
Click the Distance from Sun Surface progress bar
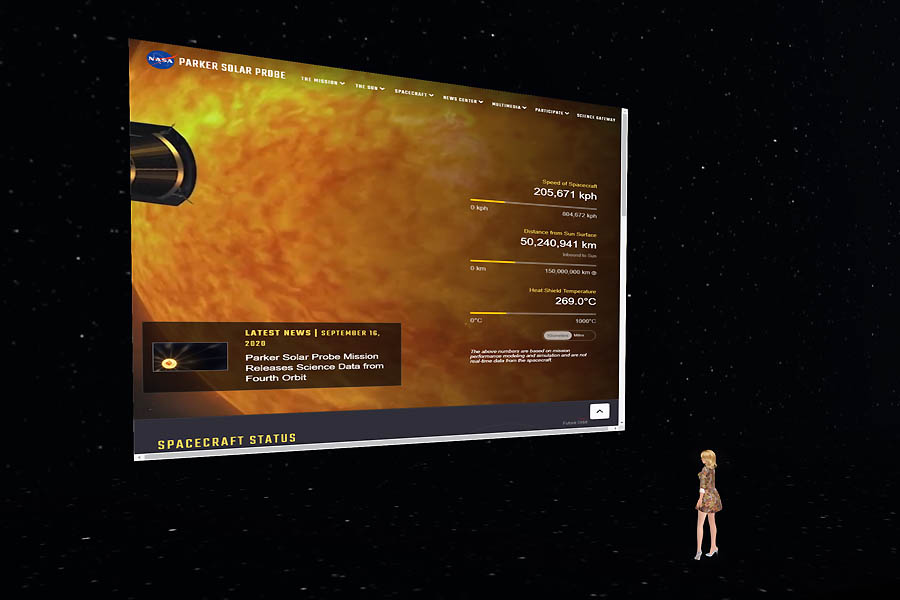point(533,263)
